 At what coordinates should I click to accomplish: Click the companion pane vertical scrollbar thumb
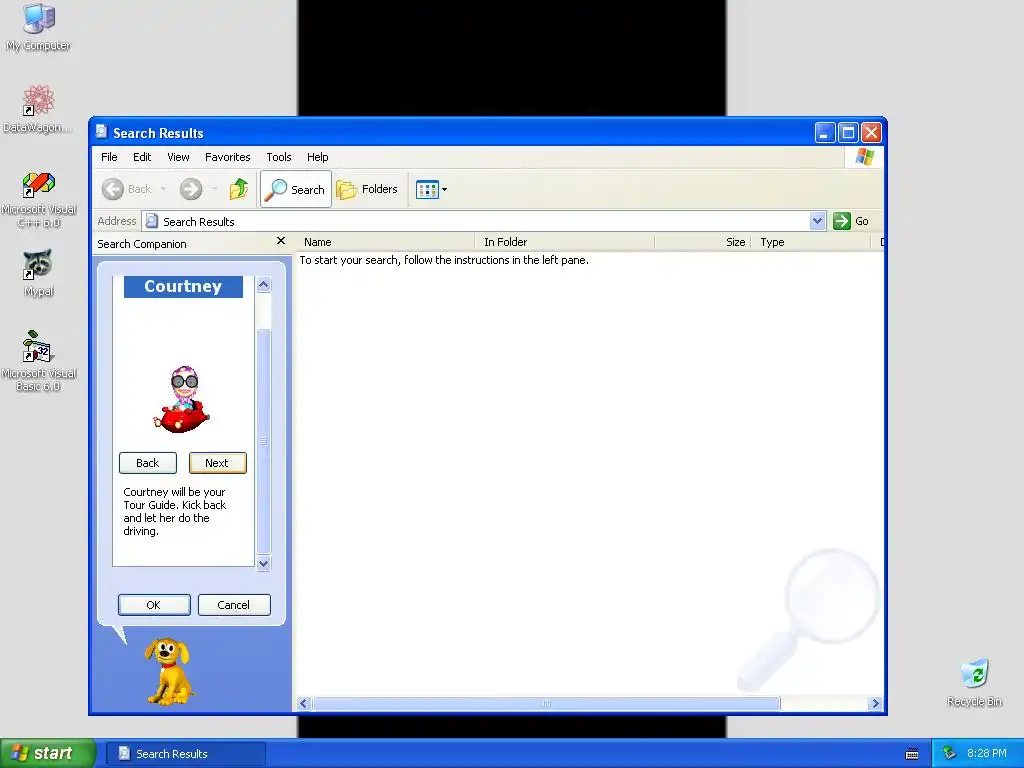tap(263, 441)
